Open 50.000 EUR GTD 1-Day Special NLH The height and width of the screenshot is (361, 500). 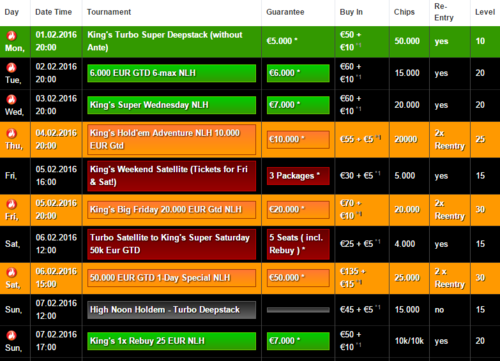pyautogui.click(x=172, y=278)
